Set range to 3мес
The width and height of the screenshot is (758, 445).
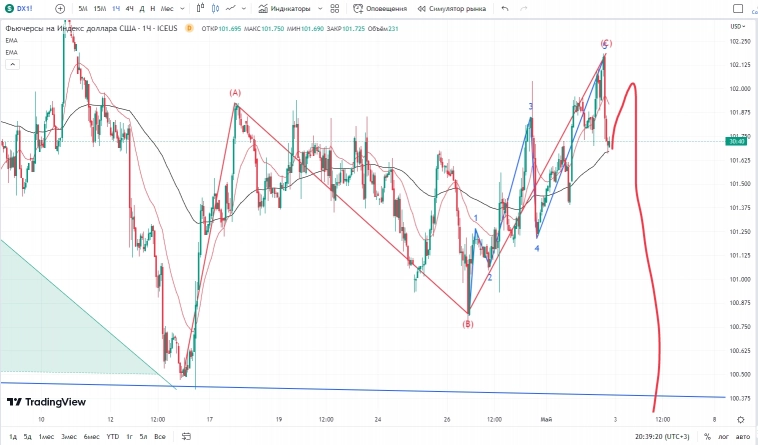coord(69,437)
